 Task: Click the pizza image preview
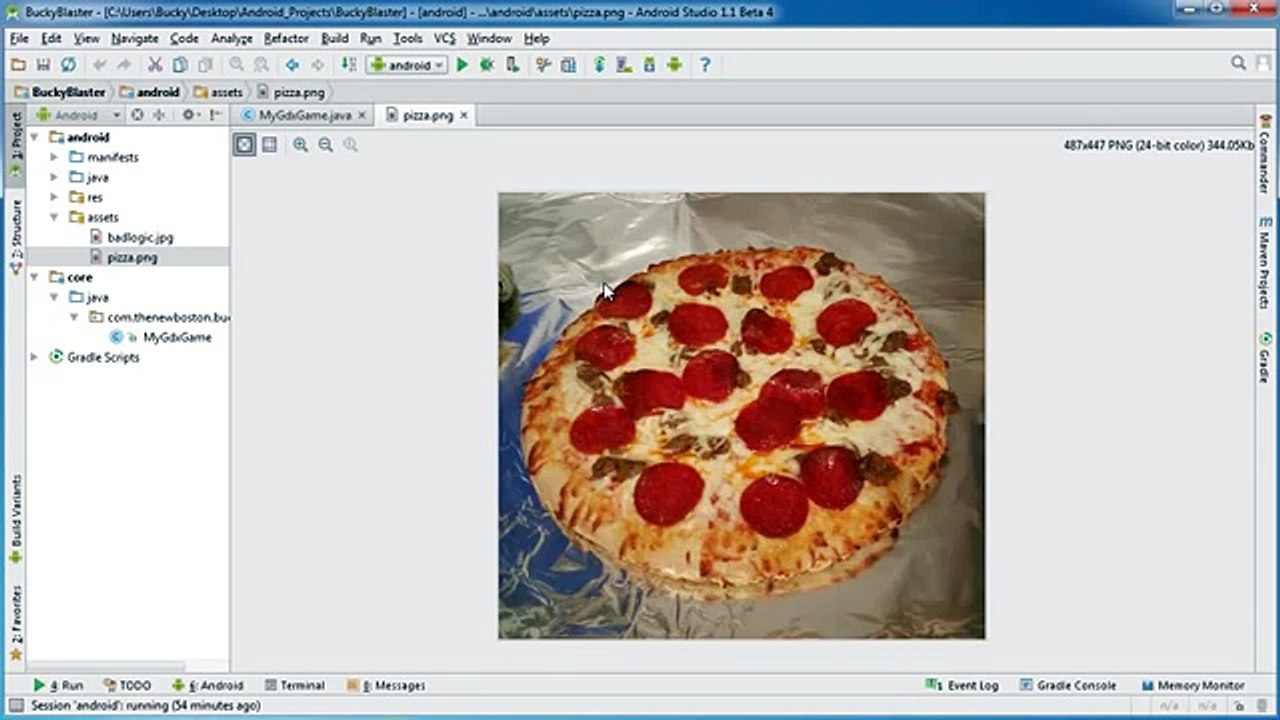pyautogui.click(x=741, y=416)
